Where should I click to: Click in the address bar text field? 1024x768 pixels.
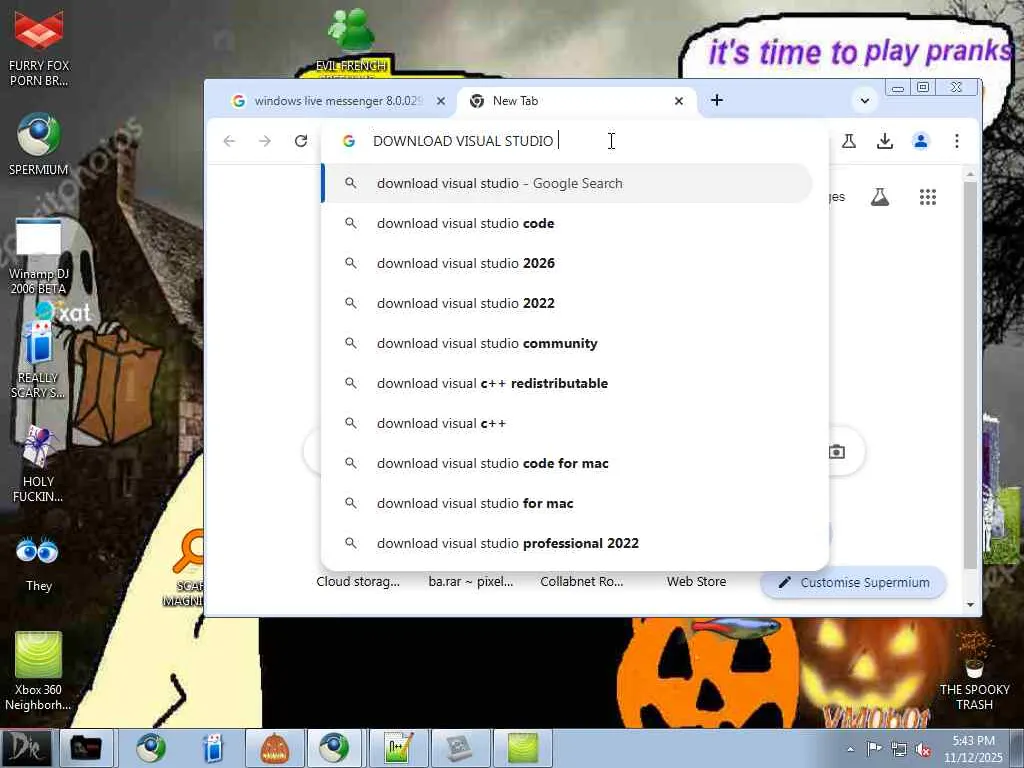click(x=575, y=141)
